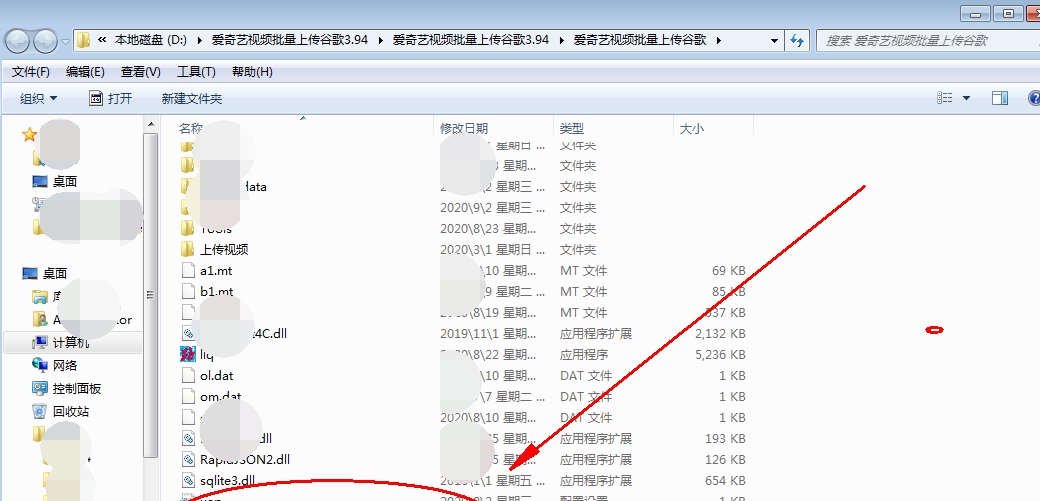
Task: Click the favorites star icon in sidebar
Action: click(x=29, y=135)
